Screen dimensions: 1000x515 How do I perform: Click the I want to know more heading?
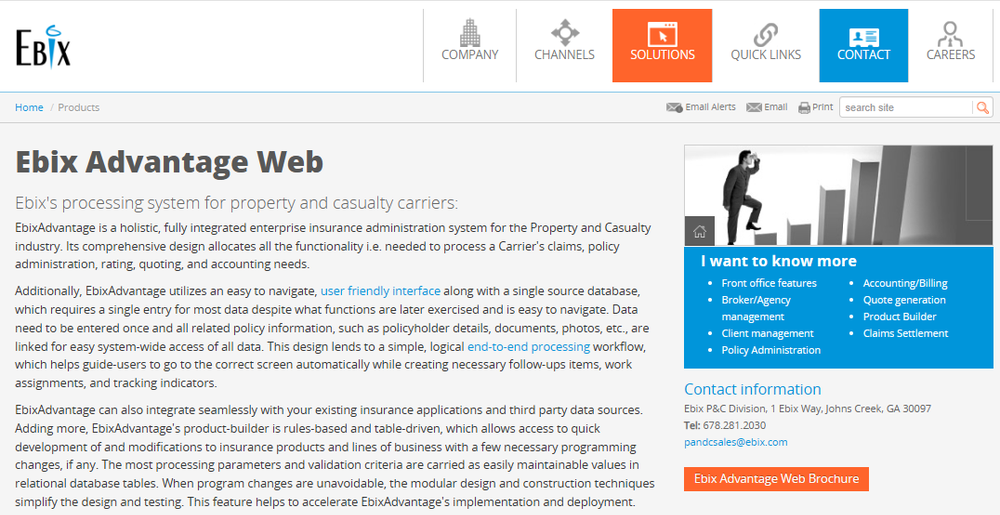coord(778,261)
